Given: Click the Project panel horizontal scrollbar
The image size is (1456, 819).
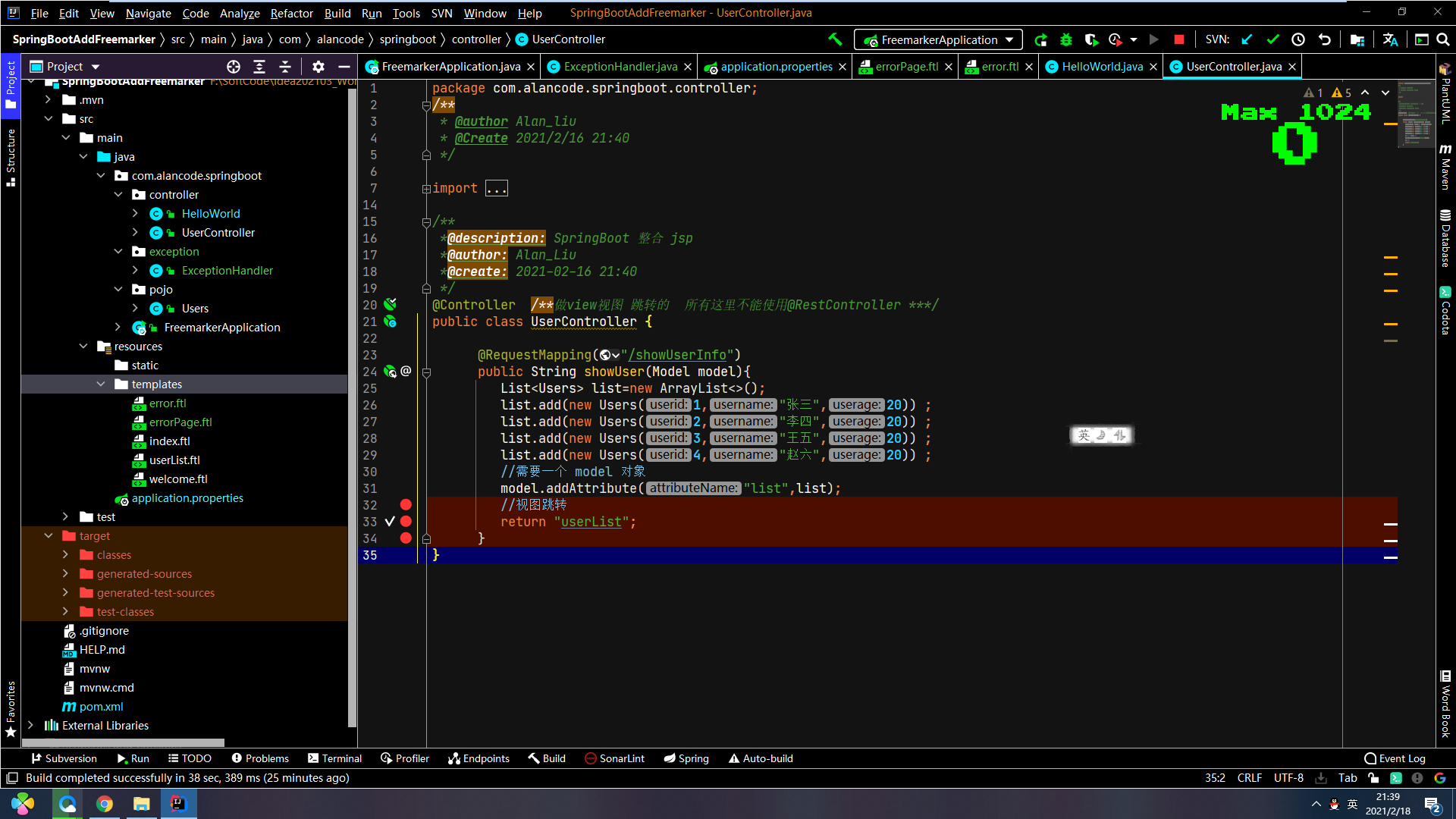Looking at the screenshot, I should [124, 742].
